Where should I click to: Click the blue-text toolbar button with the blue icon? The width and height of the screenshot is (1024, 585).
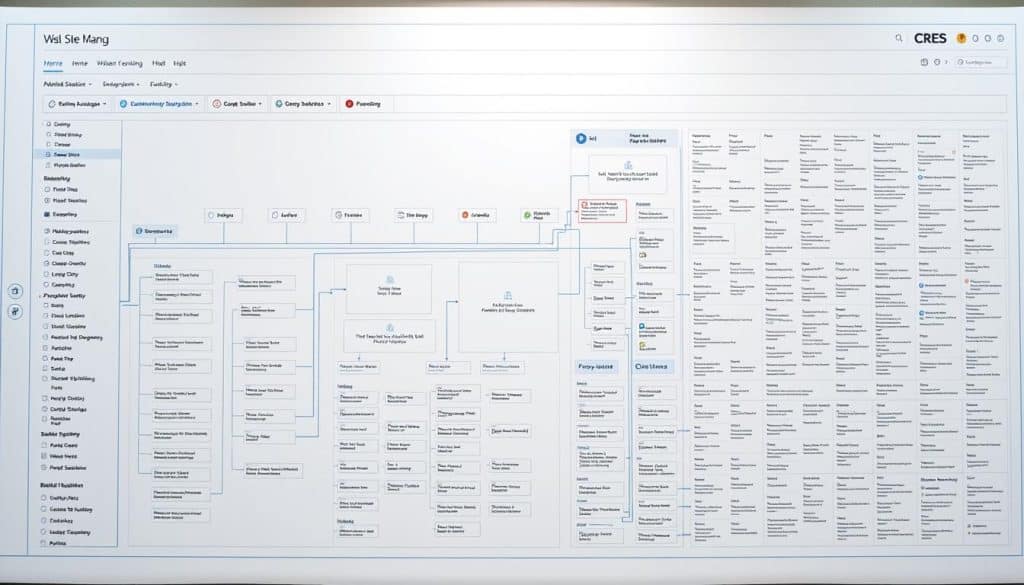[159, 104]
